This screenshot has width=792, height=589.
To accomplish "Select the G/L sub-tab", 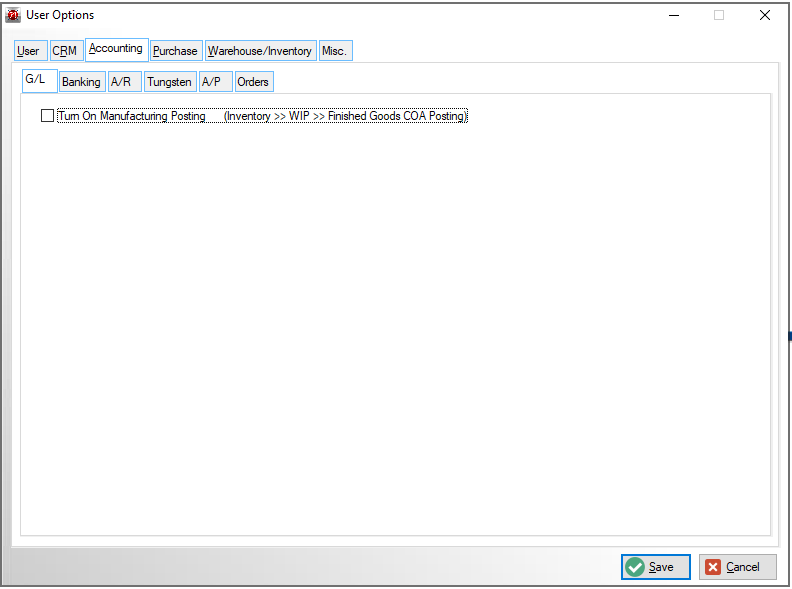I will [39, 80].
